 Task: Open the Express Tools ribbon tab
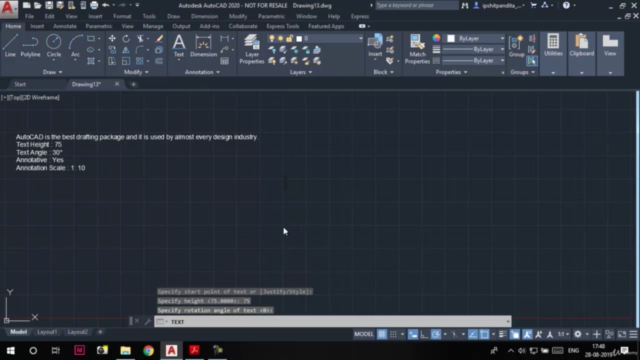(282, 26)
